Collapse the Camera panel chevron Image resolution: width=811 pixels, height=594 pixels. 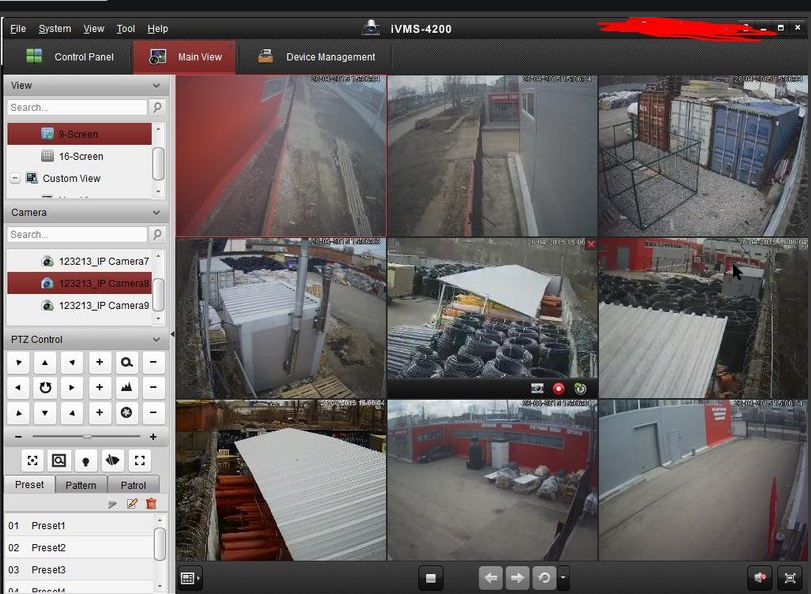tap(156, 213)
